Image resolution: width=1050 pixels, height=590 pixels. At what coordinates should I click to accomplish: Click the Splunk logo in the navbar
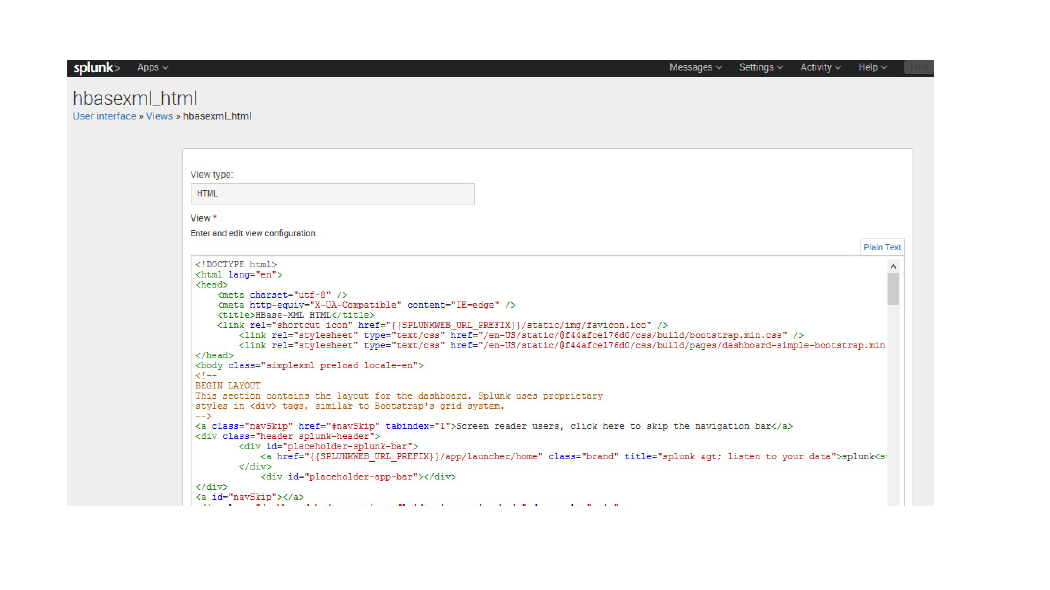tap(95, 68)
